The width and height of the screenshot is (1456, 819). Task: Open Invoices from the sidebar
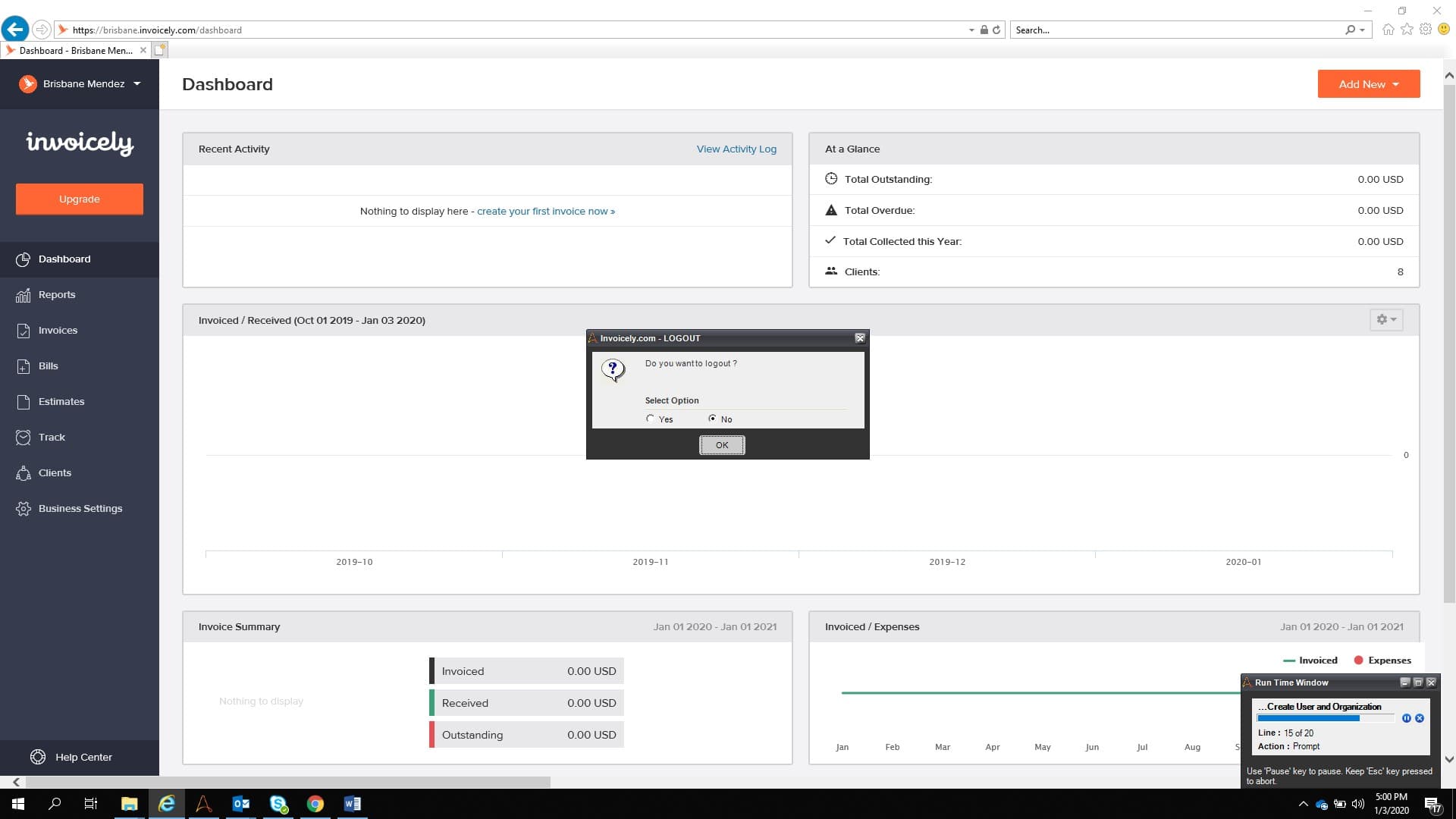pos(80,331)
